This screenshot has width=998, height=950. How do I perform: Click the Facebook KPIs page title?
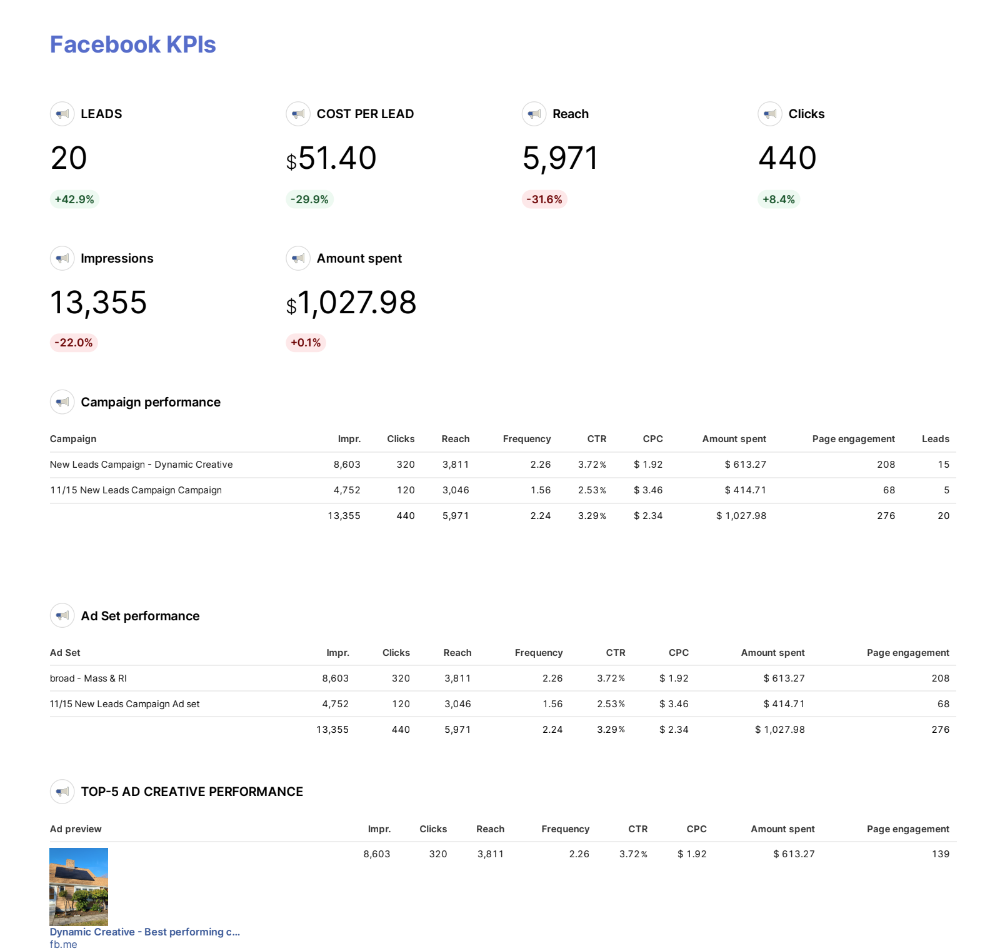click(133, 45)
